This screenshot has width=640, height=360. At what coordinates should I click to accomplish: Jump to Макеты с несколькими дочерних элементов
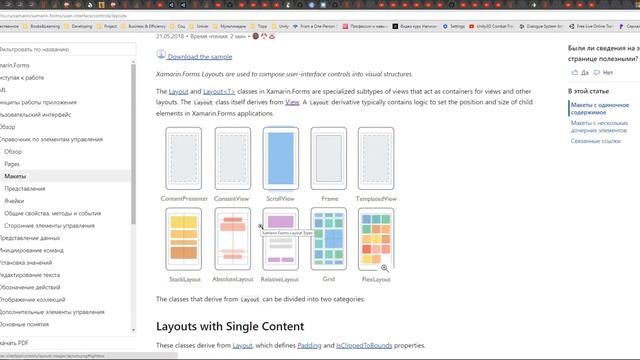[599, 127]
